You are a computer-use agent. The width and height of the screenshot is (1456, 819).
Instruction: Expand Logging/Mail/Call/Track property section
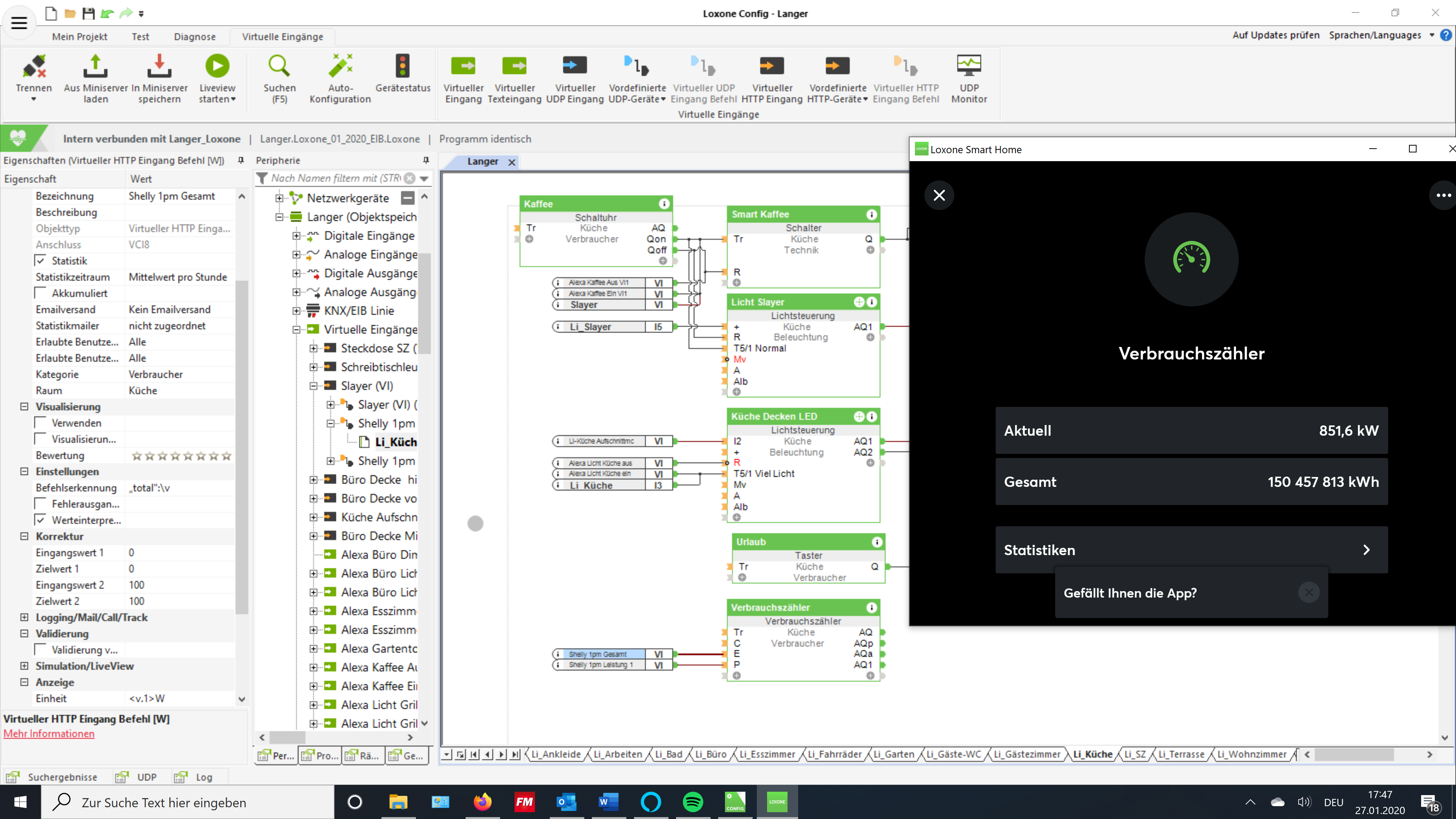(24, 617)
